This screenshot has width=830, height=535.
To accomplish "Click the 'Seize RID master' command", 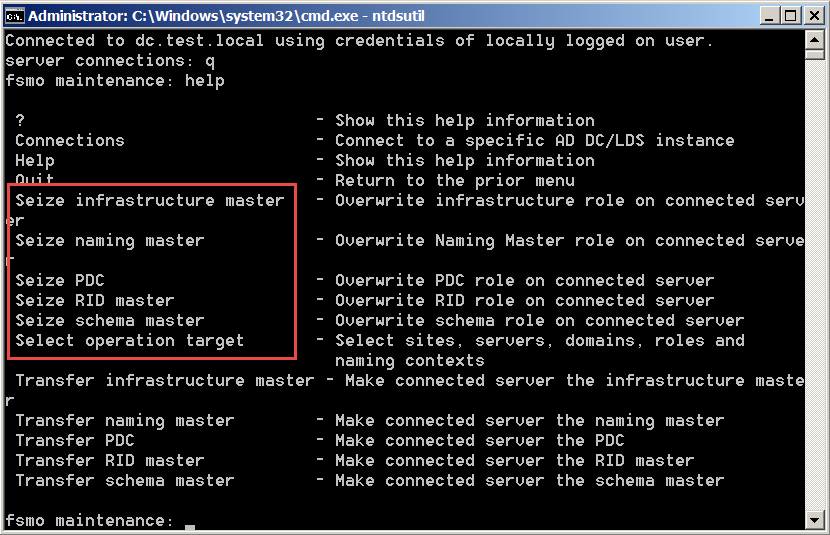I will pos(95,301).
